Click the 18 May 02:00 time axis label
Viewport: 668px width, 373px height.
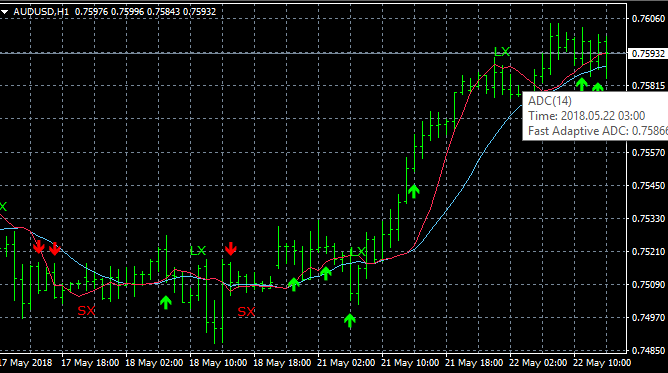pos(154,363)
